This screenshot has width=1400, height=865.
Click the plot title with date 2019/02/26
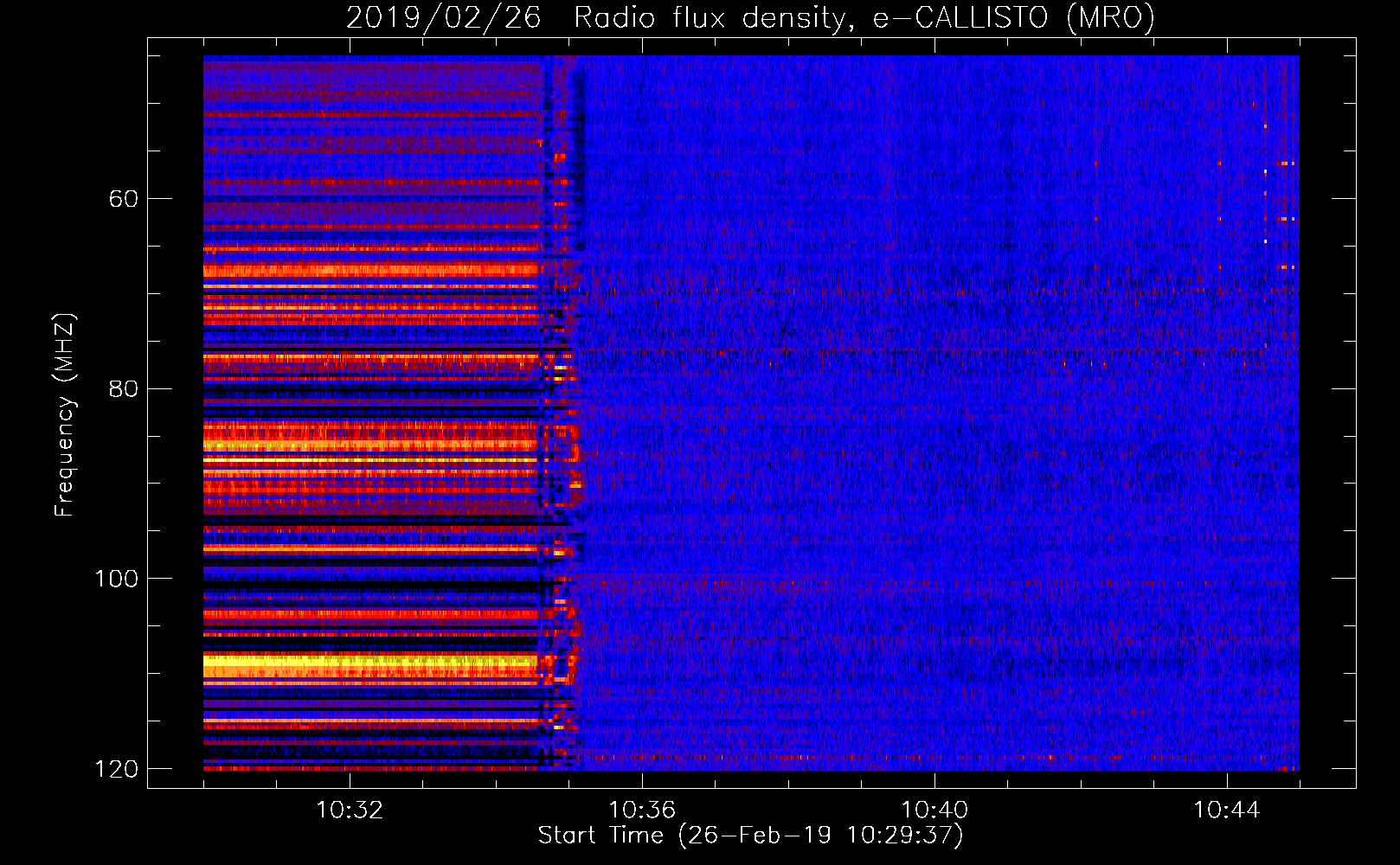[750, 17]
